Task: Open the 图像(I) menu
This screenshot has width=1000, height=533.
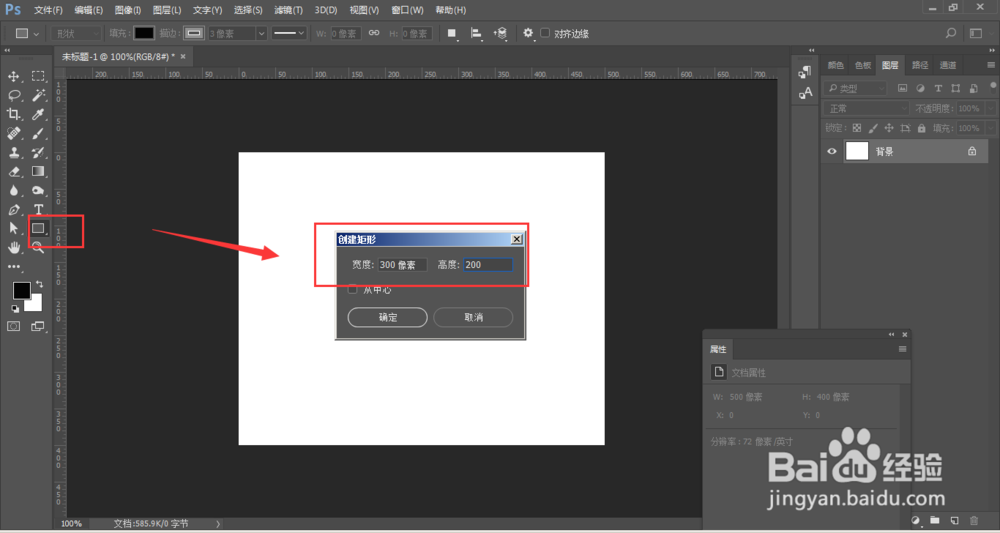Action: tap(128, 10)
